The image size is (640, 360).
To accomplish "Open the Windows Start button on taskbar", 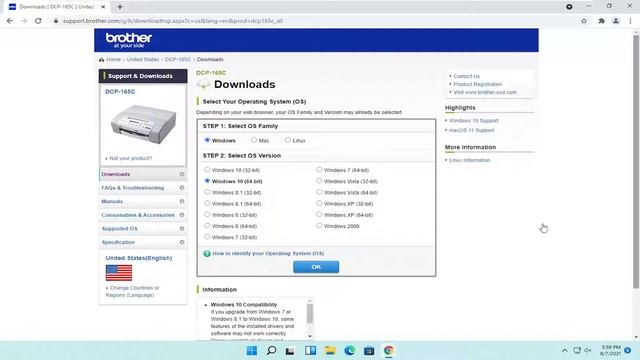I will 252,351.
